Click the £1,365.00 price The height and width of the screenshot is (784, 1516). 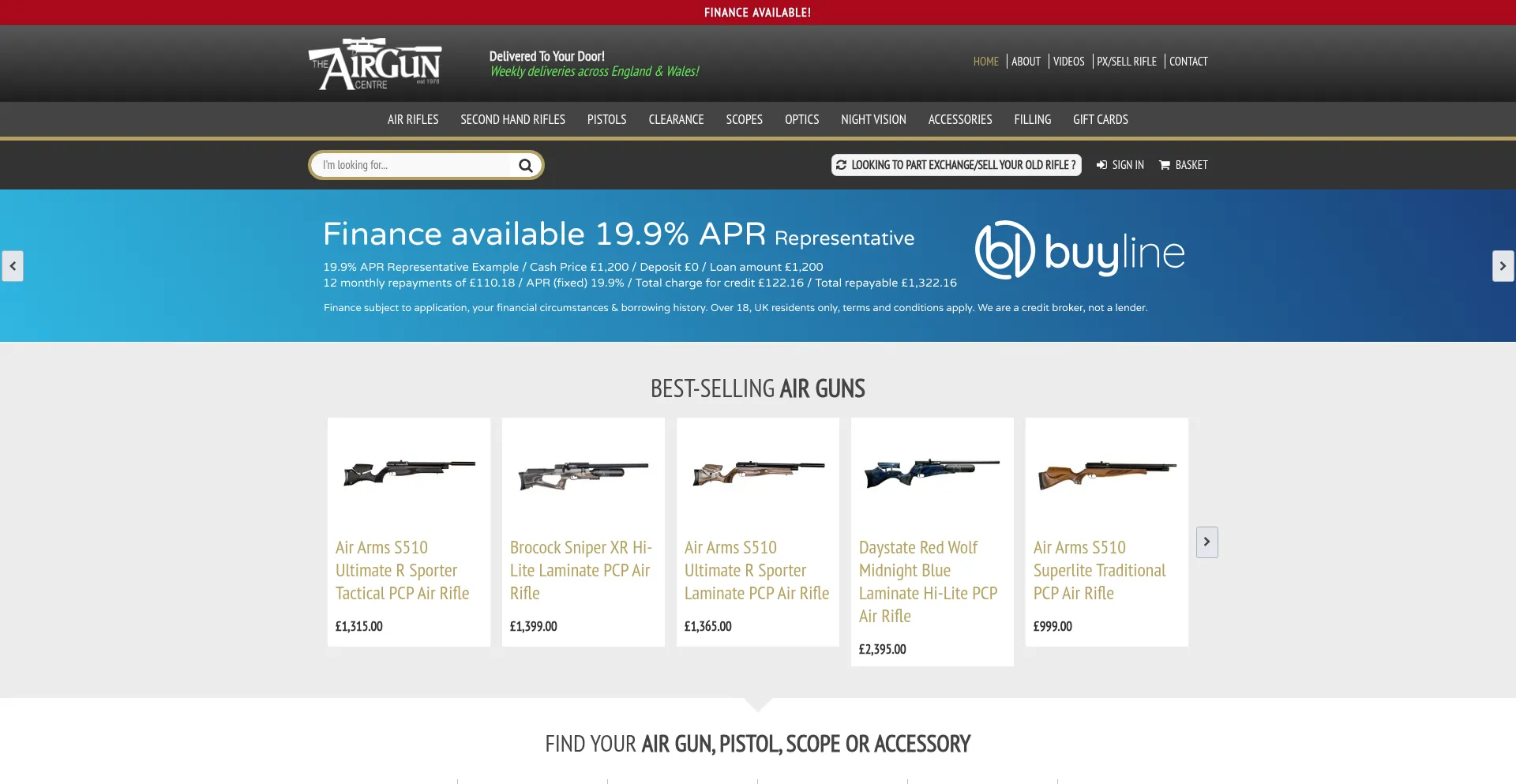pos(708,626)
